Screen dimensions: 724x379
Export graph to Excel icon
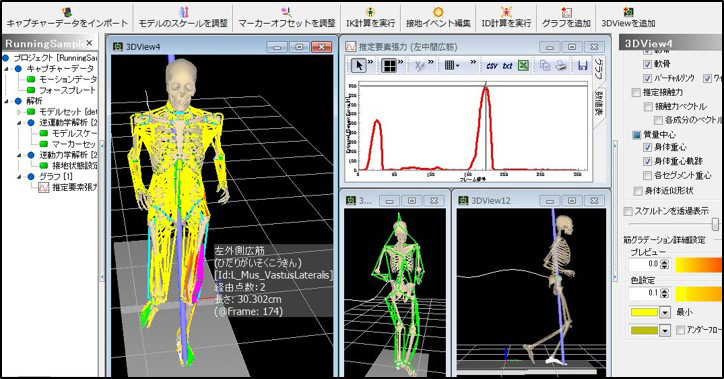click(523, 66)
